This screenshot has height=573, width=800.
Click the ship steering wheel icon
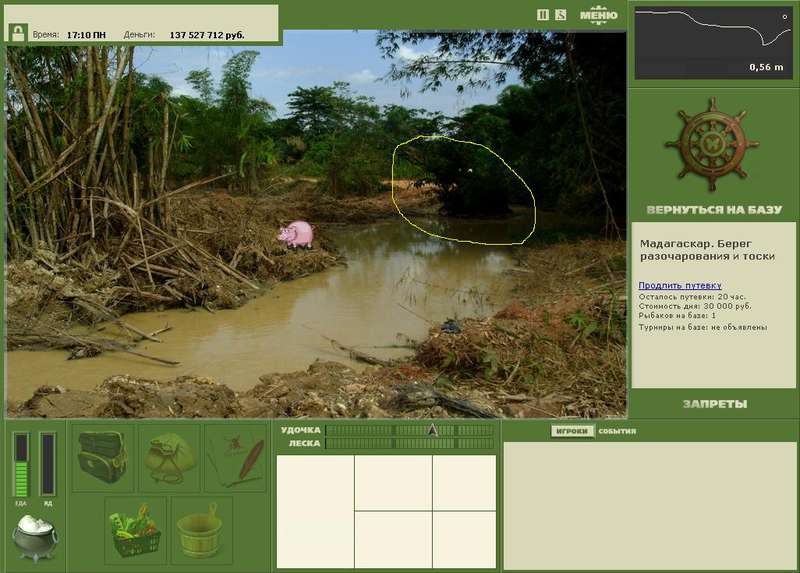click(x=713, y=145)
